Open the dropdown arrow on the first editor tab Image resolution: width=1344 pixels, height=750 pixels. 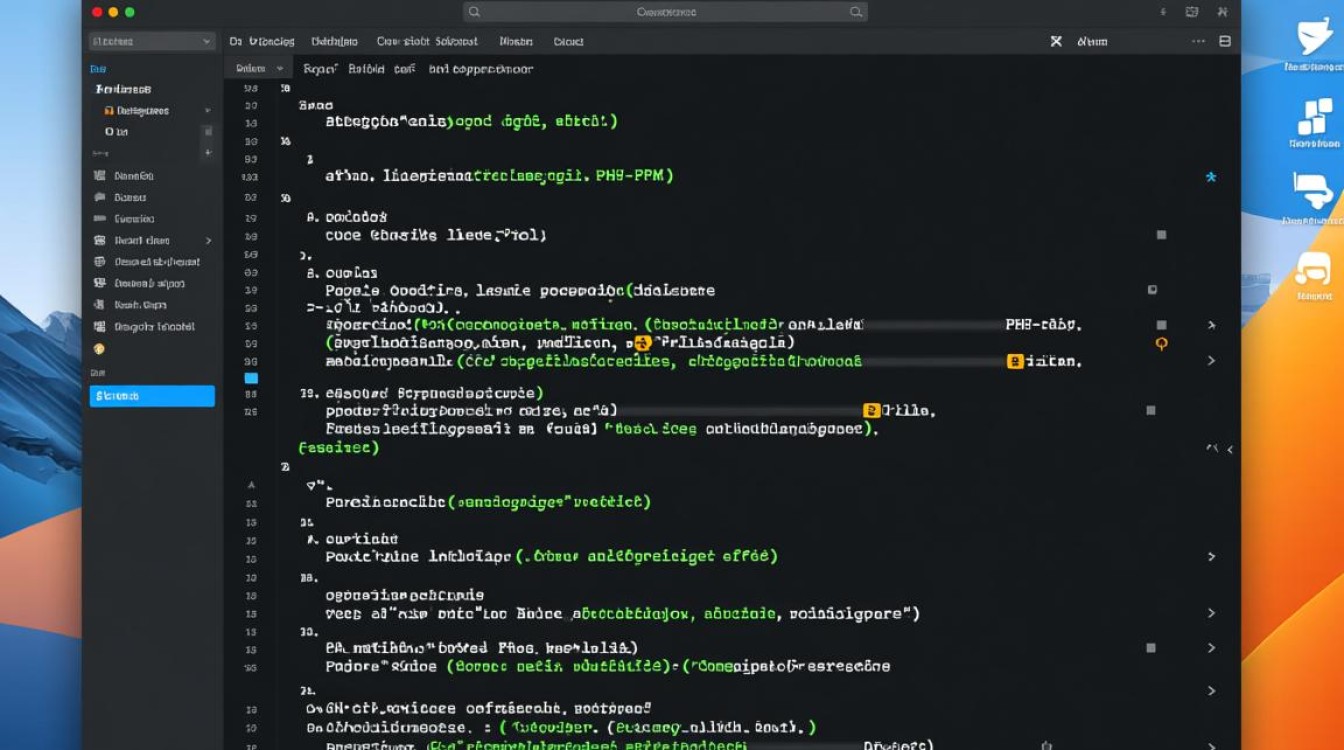(280, 69)
